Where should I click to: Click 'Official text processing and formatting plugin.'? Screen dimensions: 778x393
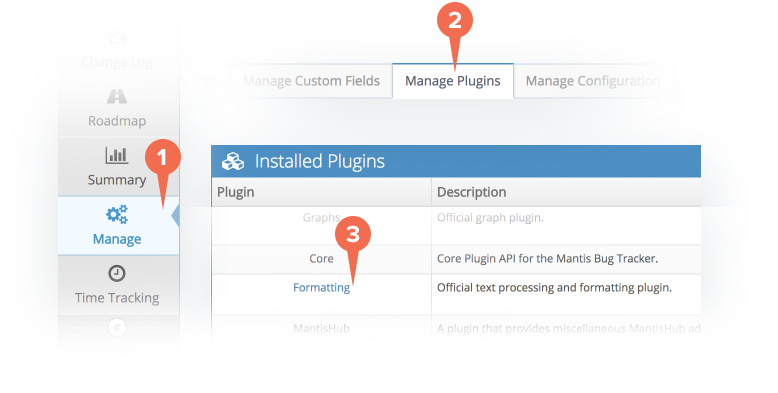pyautogui.click(x=554, y=288)
